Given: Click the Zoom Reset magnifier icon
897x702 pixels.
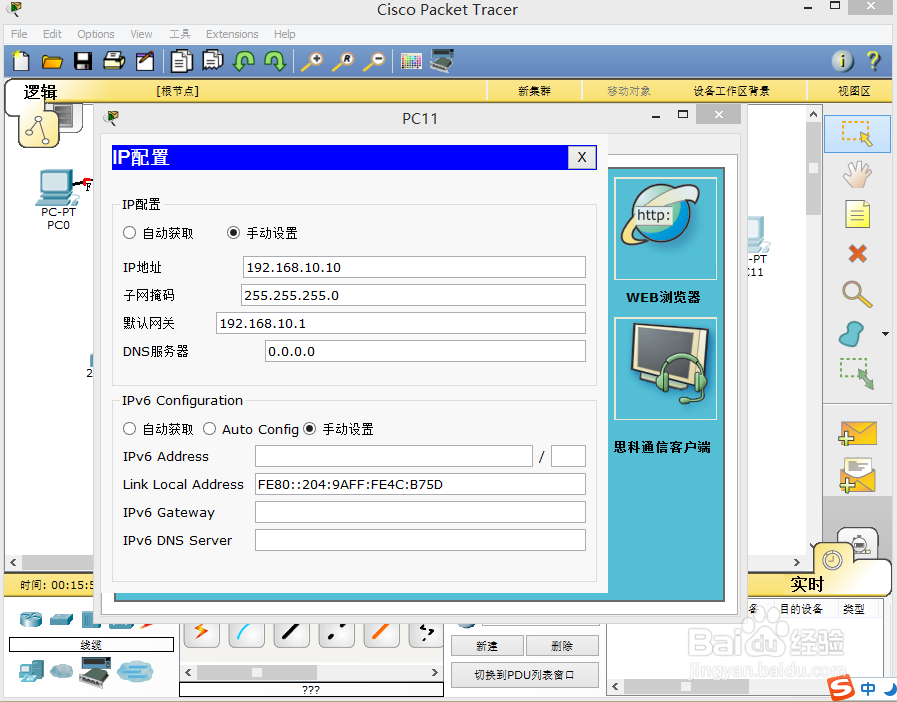Looking at the screenshot, I should [343, 61].
